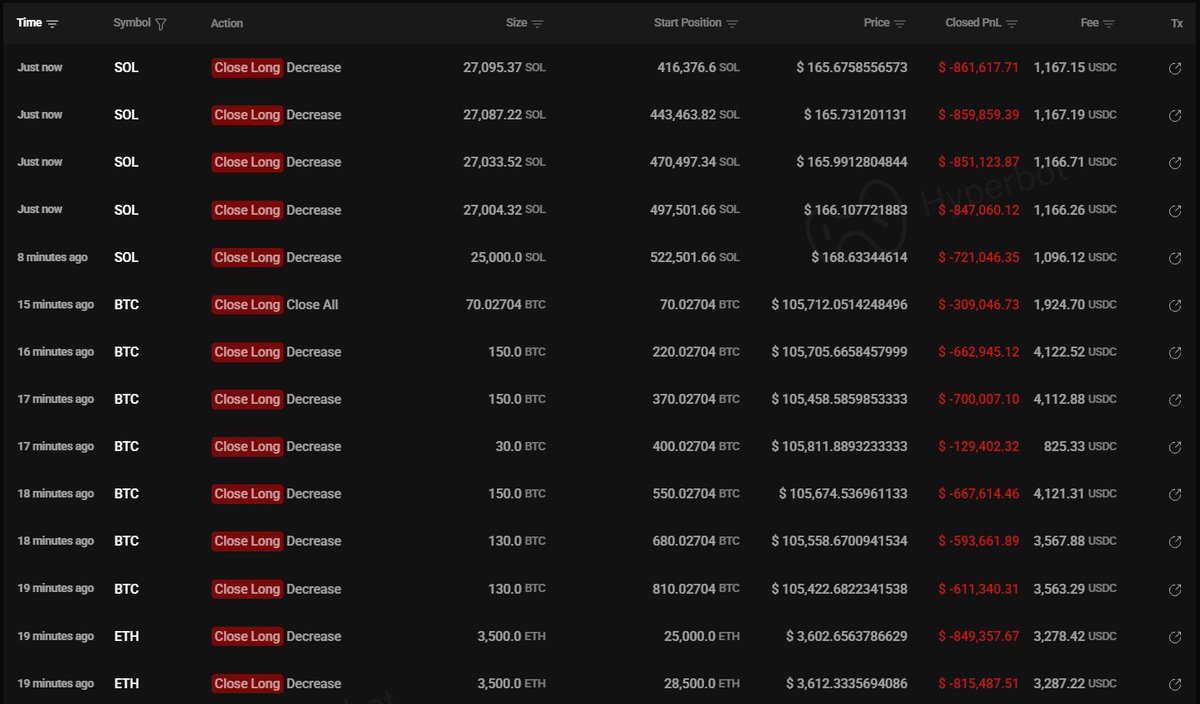Viewport: 1200px width, 704px height.
Task: Click the price $ 105,712.0514248496
Action: click(x=840, y=305)
